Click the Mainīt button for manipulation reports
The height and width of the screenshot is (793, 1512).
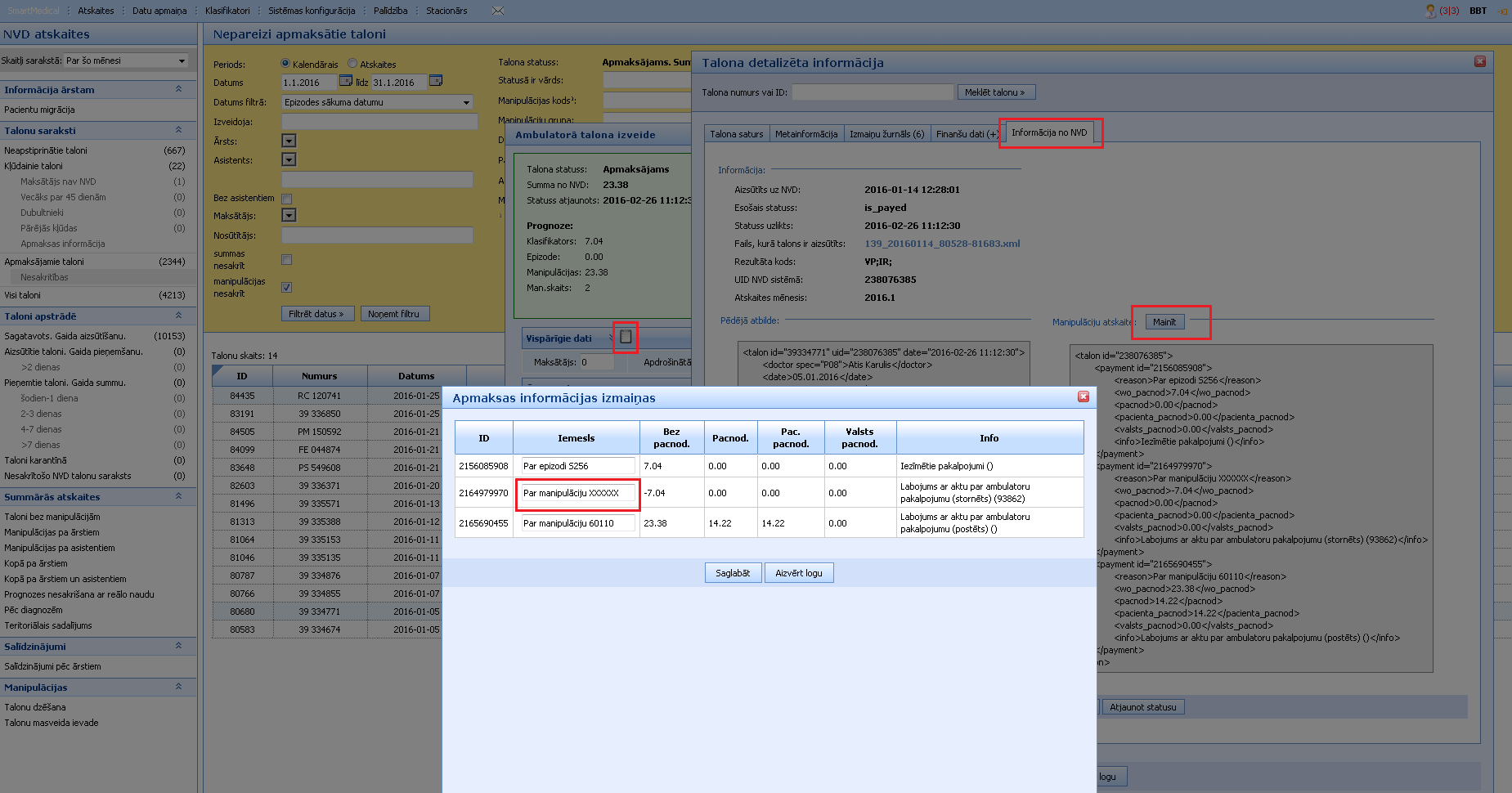coord(1164,322)
